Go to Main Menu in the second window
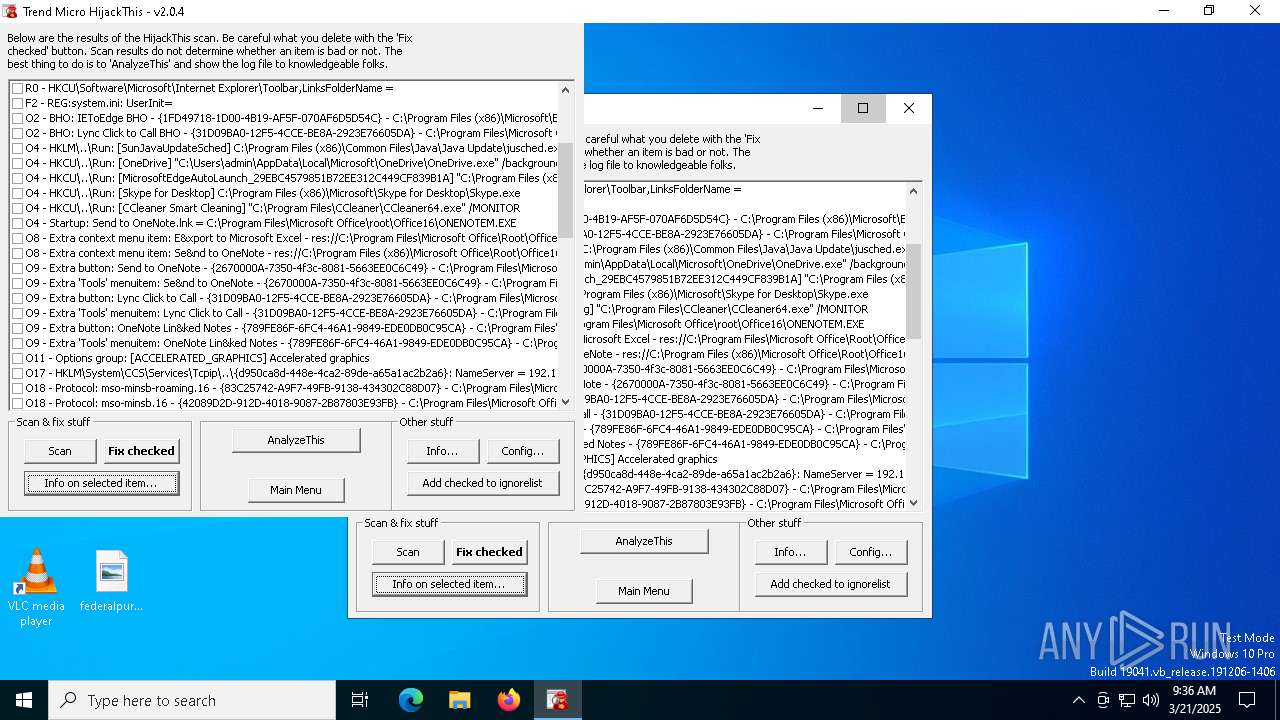This screenshot has width=1280, height=720. click(x=644, y=591)
